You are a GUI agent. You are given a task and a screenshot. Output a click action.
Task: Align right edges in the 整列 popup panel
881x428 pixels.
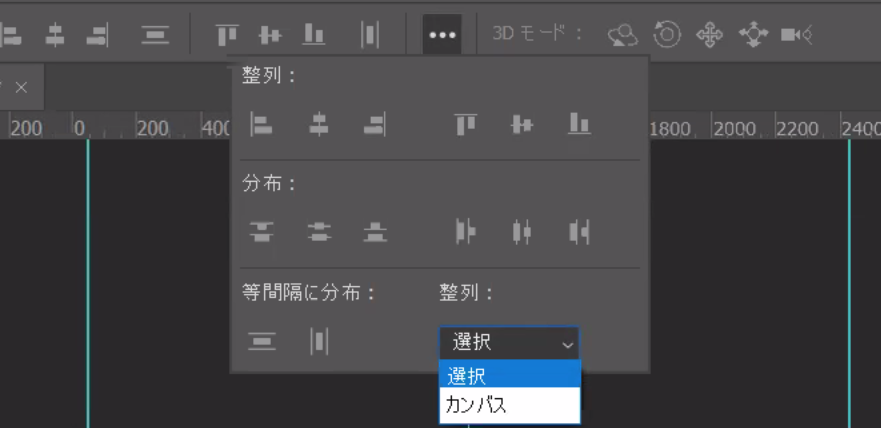[x=375, y=124]
